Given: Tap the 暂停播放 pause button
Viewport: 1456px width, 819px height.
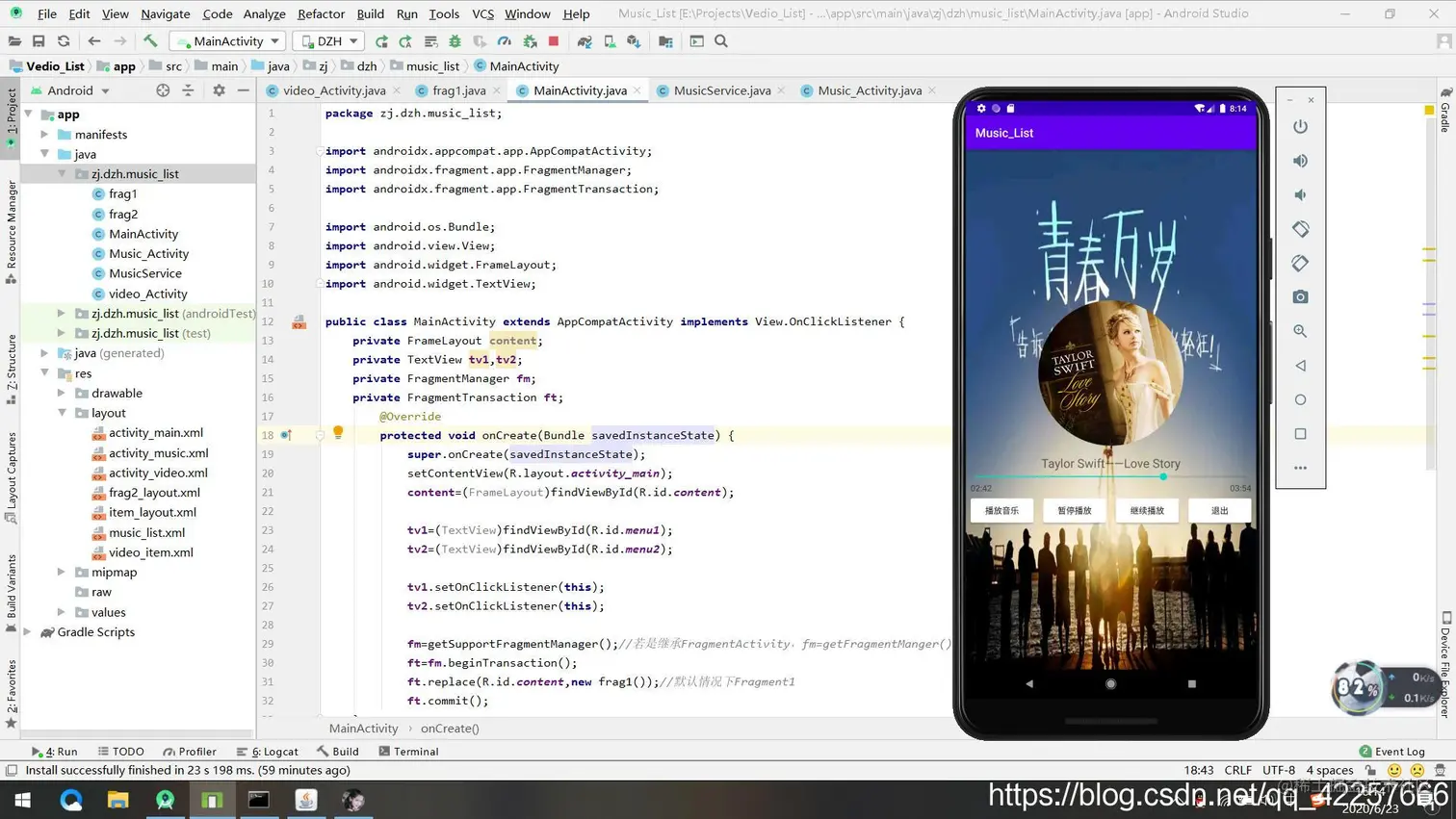Looking at the screenshot, I should point(1075,511).
